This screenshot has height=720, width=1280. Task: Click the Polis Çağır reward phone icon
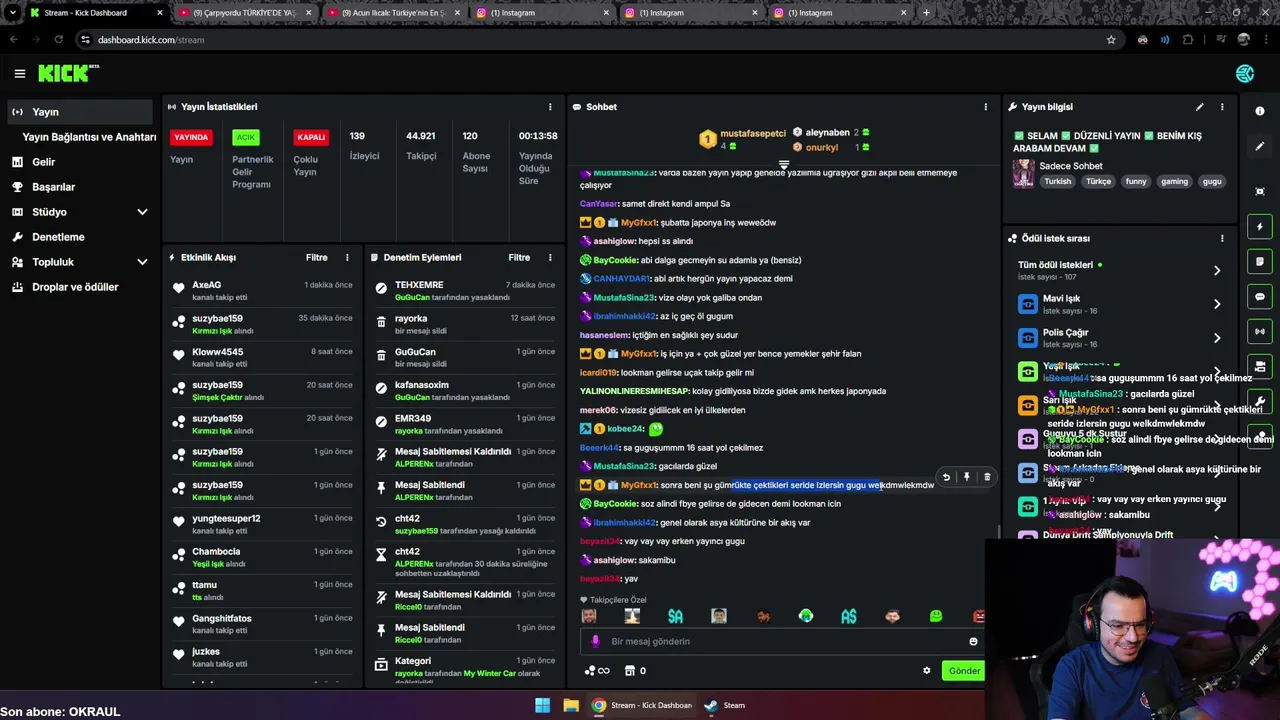click(1027, 338)
